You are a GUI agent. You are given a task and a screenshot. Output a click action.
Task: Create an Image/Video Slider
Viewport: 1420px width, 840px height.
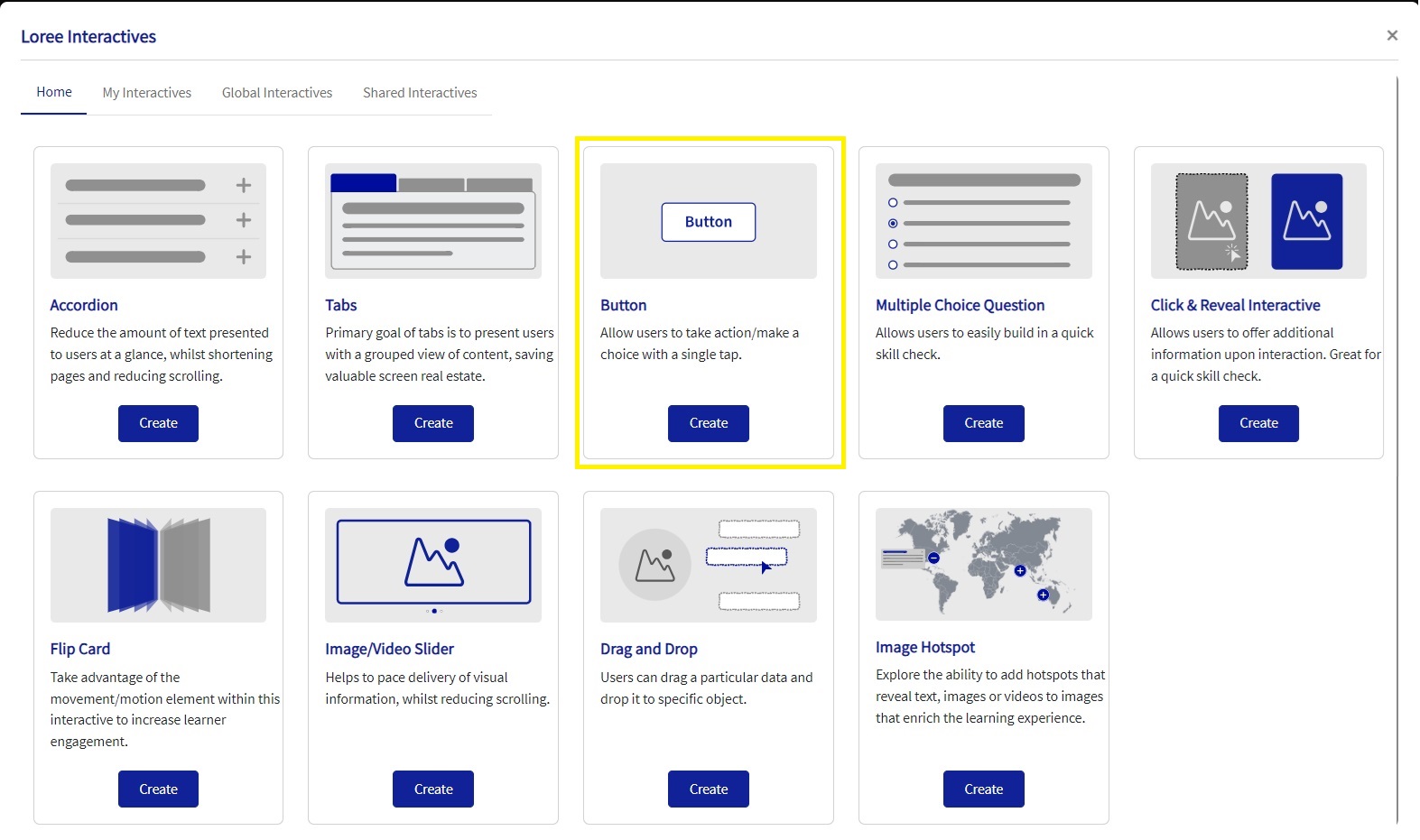click(433, 789)
